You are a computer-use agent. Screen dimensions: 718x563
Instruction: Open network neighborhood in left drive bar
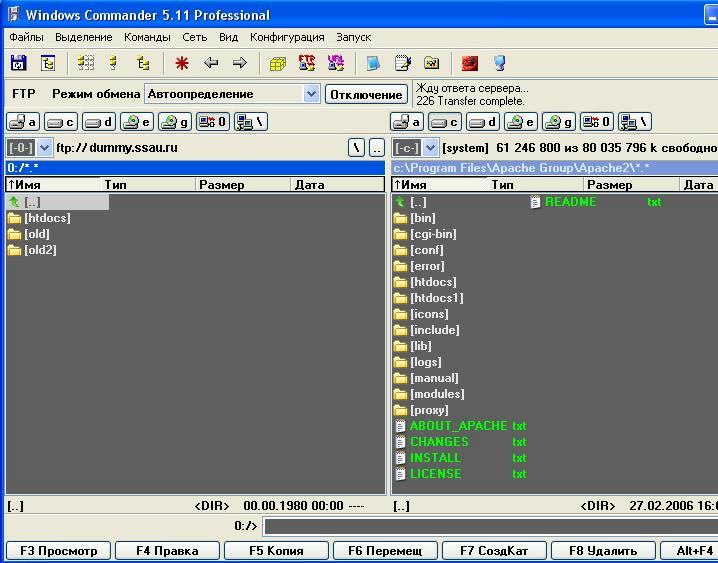tap(251, 122)
